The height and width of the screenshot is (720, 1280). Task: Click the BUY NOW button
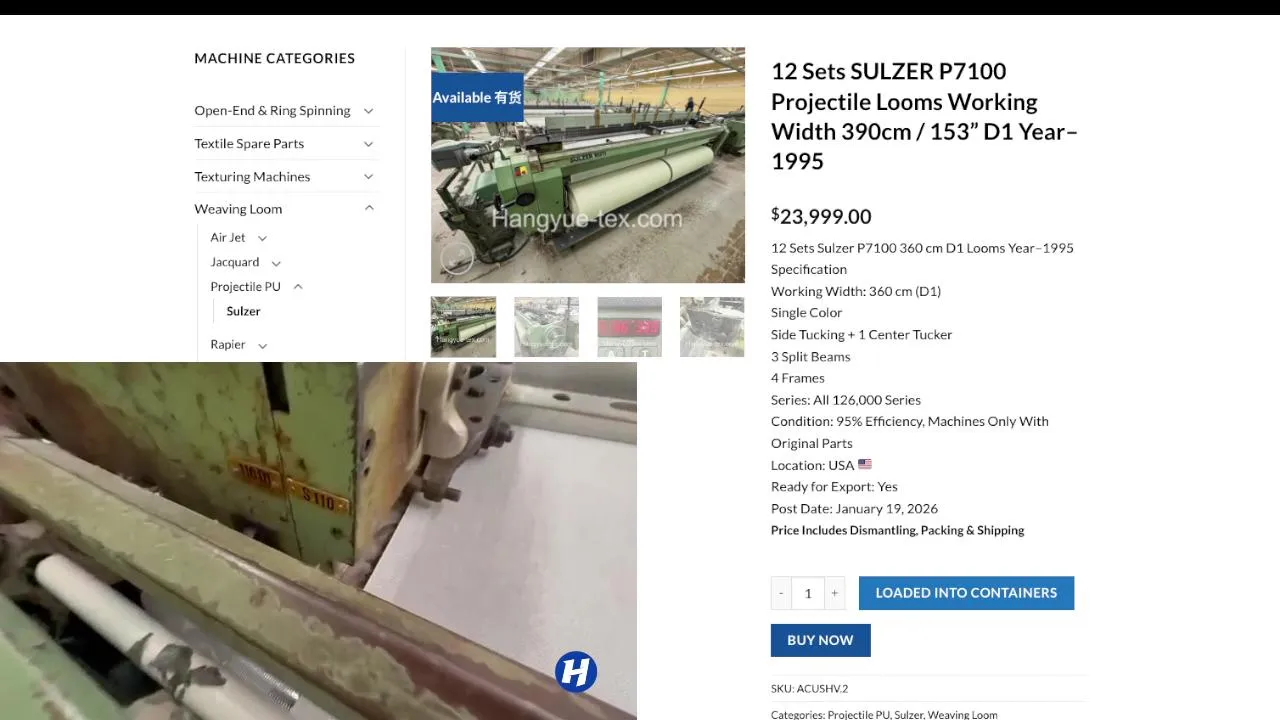(x=820, y=640)
